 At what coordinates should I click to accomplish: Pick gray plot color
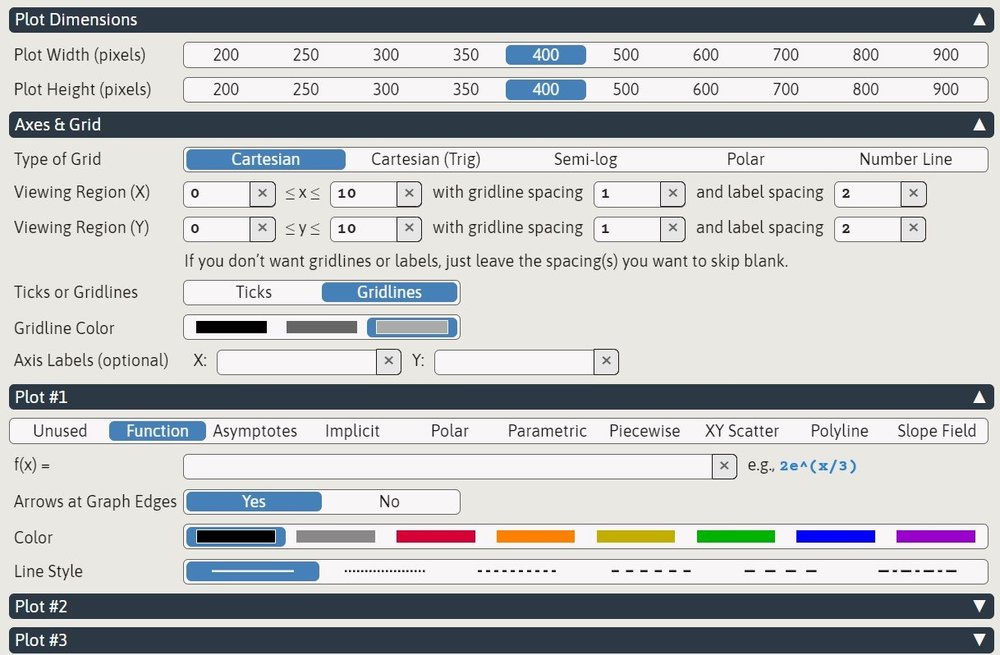tap(335, 536)
